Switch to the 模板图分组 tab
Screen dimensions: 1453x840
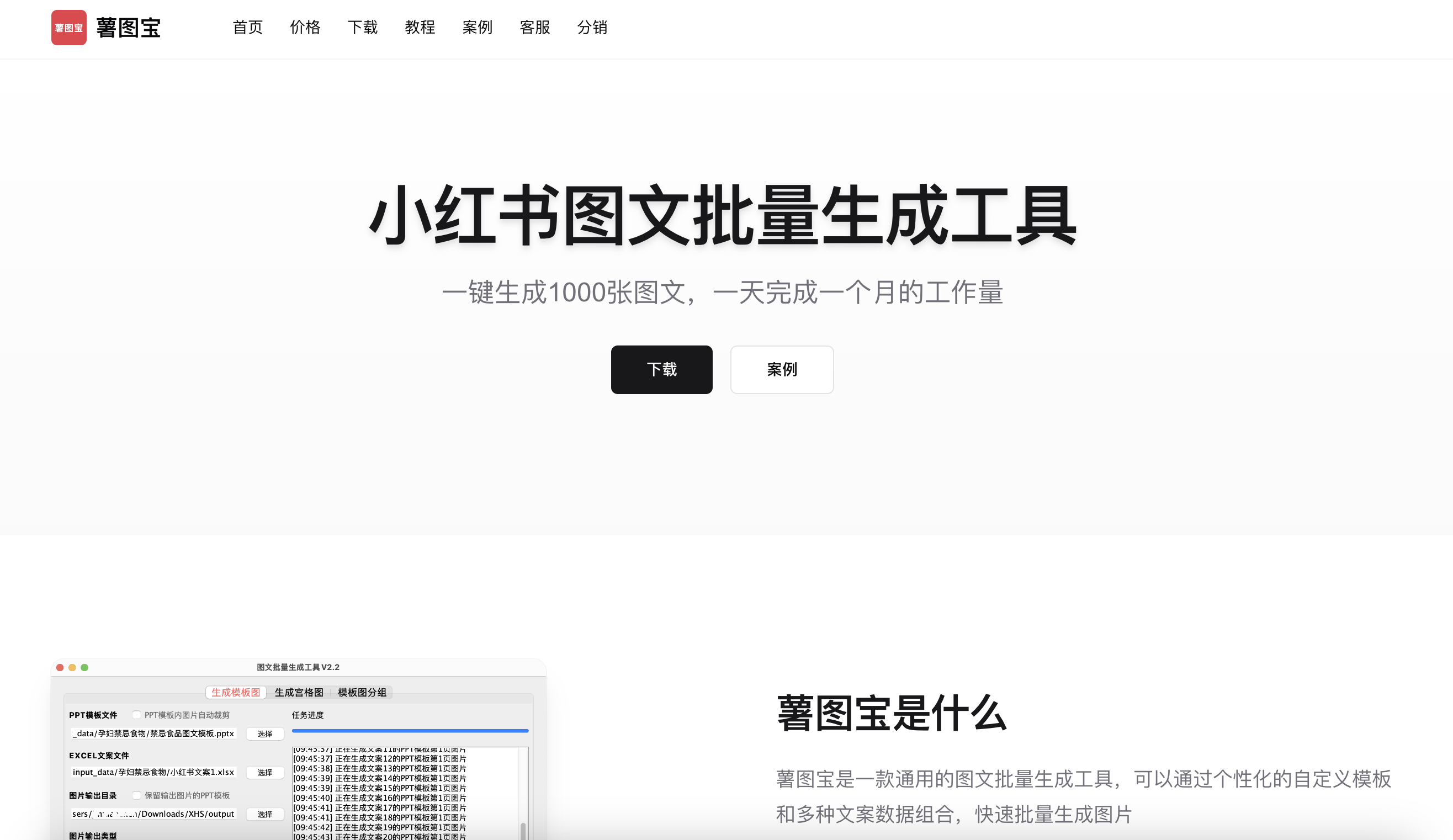pos(362,692)
